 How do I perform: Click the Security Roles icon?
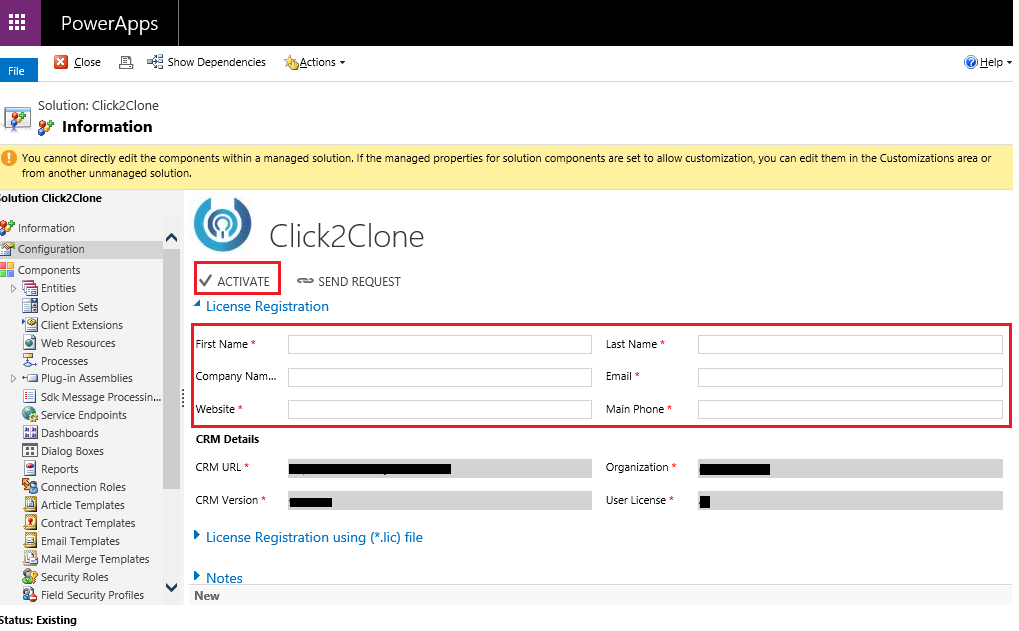point(30,576)
